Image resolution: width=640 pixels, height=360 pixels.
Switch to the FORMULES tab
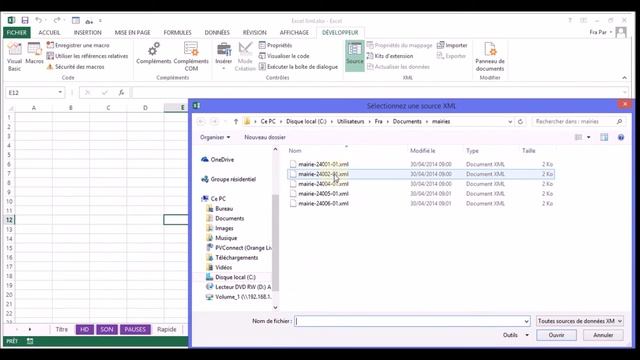coord(178,32)
